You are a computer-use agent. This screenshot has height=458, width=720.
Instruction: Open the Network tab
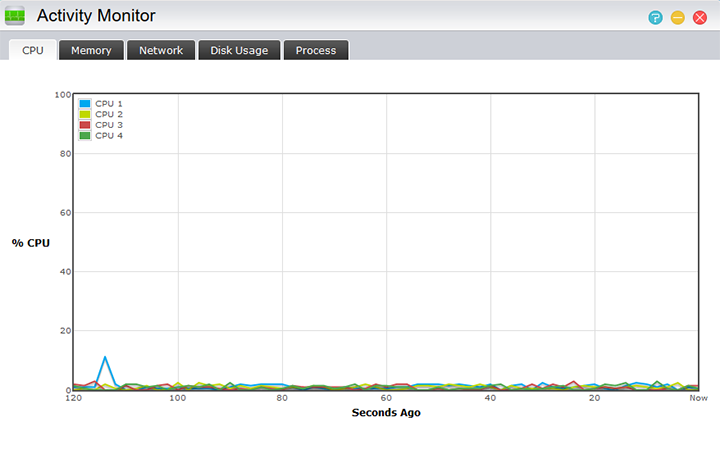click(161, 50)
